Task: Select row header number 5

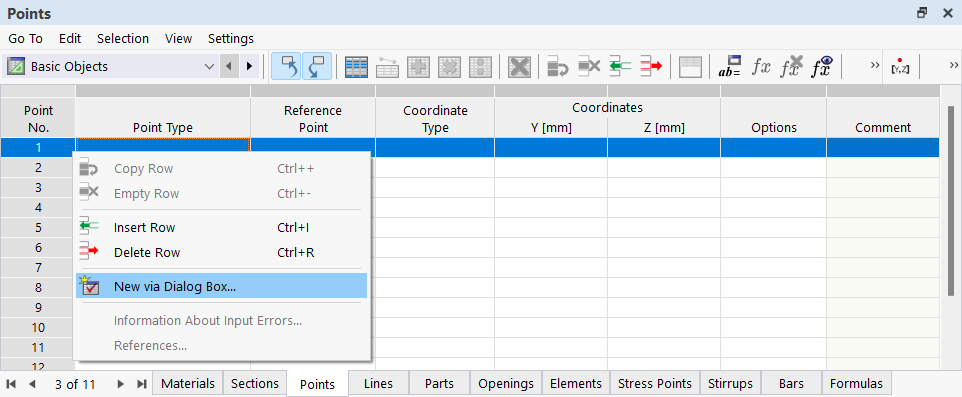Action: 38,228
